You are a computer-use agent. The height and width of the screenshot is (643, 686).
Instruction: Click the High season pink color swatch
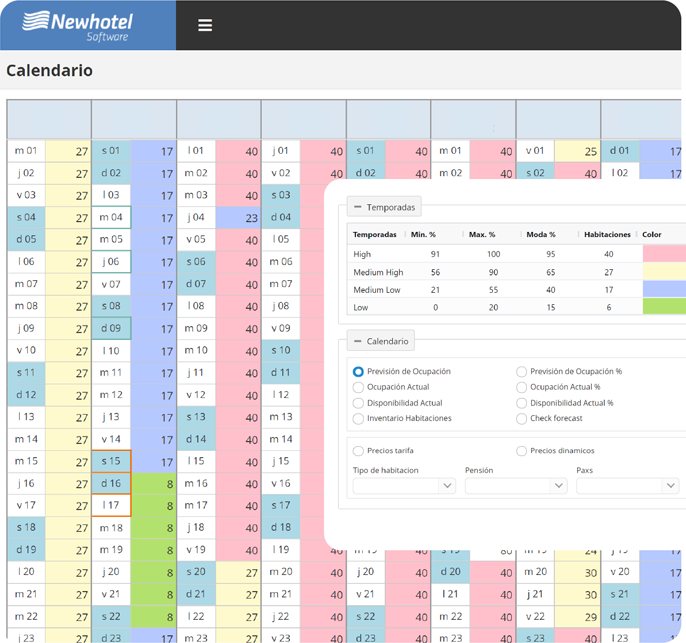pos(664,254)
